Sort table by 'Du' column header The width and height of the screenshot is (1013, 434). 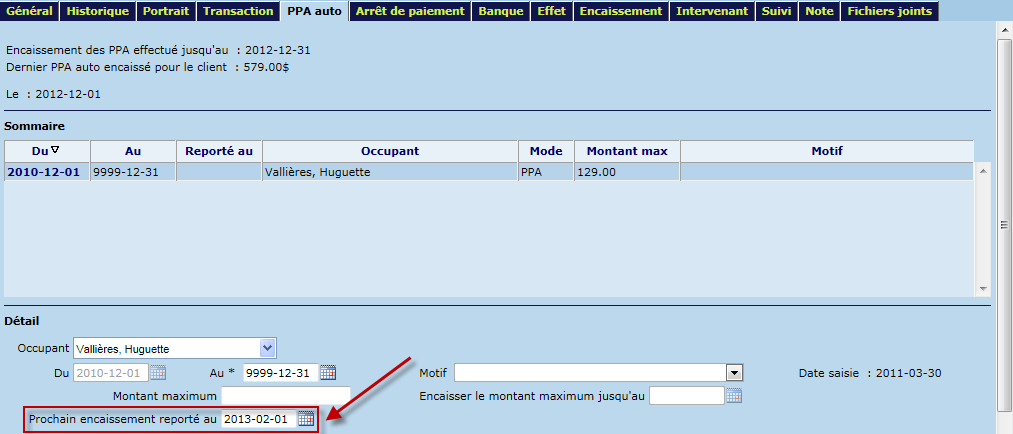46,151
